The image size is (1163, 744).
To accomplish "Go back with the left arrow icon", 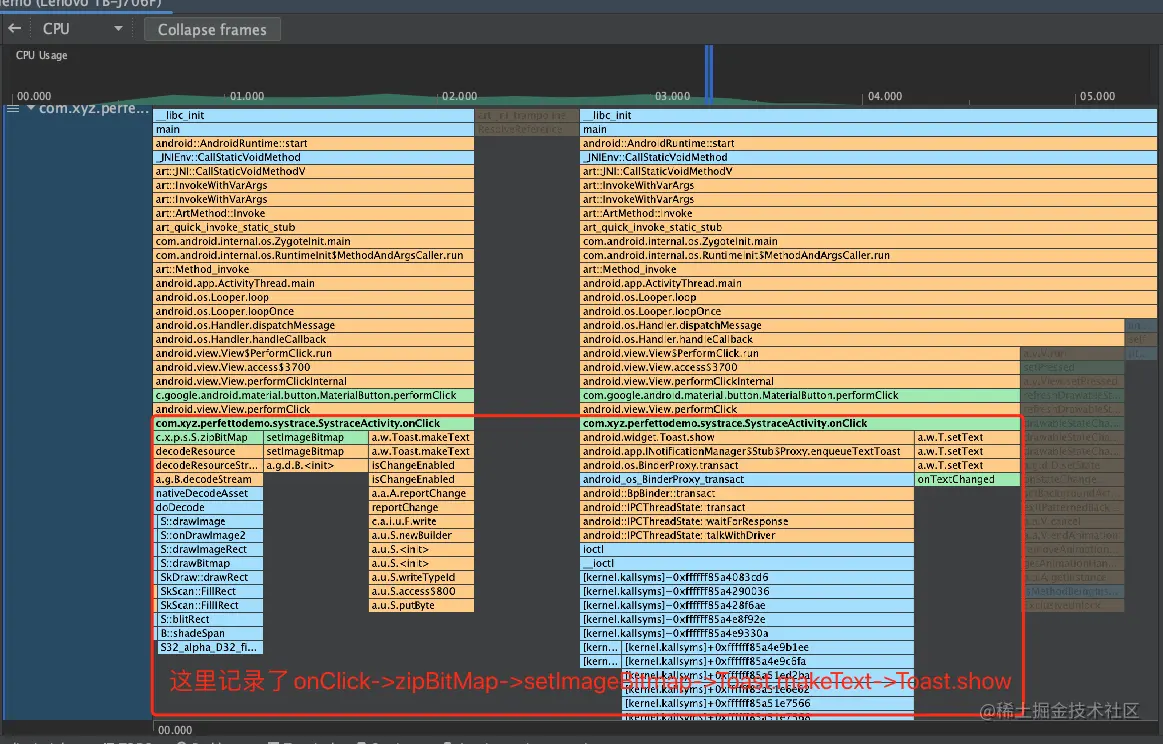I will [14, 29].
